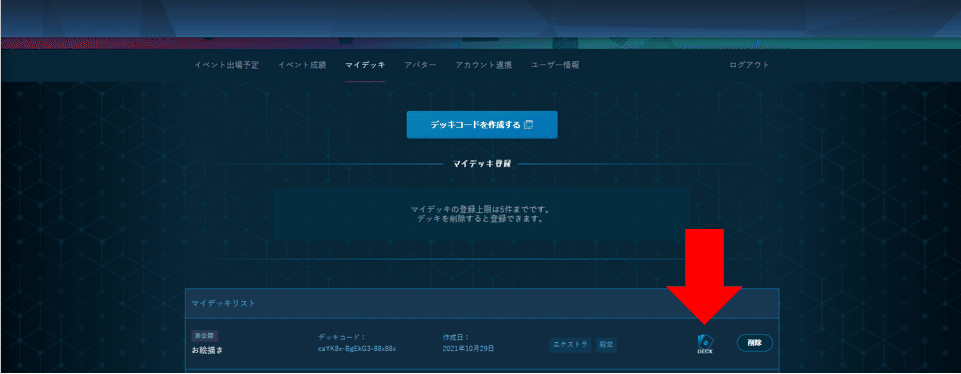Click the マイデッキの登録上限は5件までです message

coord(482,210)
